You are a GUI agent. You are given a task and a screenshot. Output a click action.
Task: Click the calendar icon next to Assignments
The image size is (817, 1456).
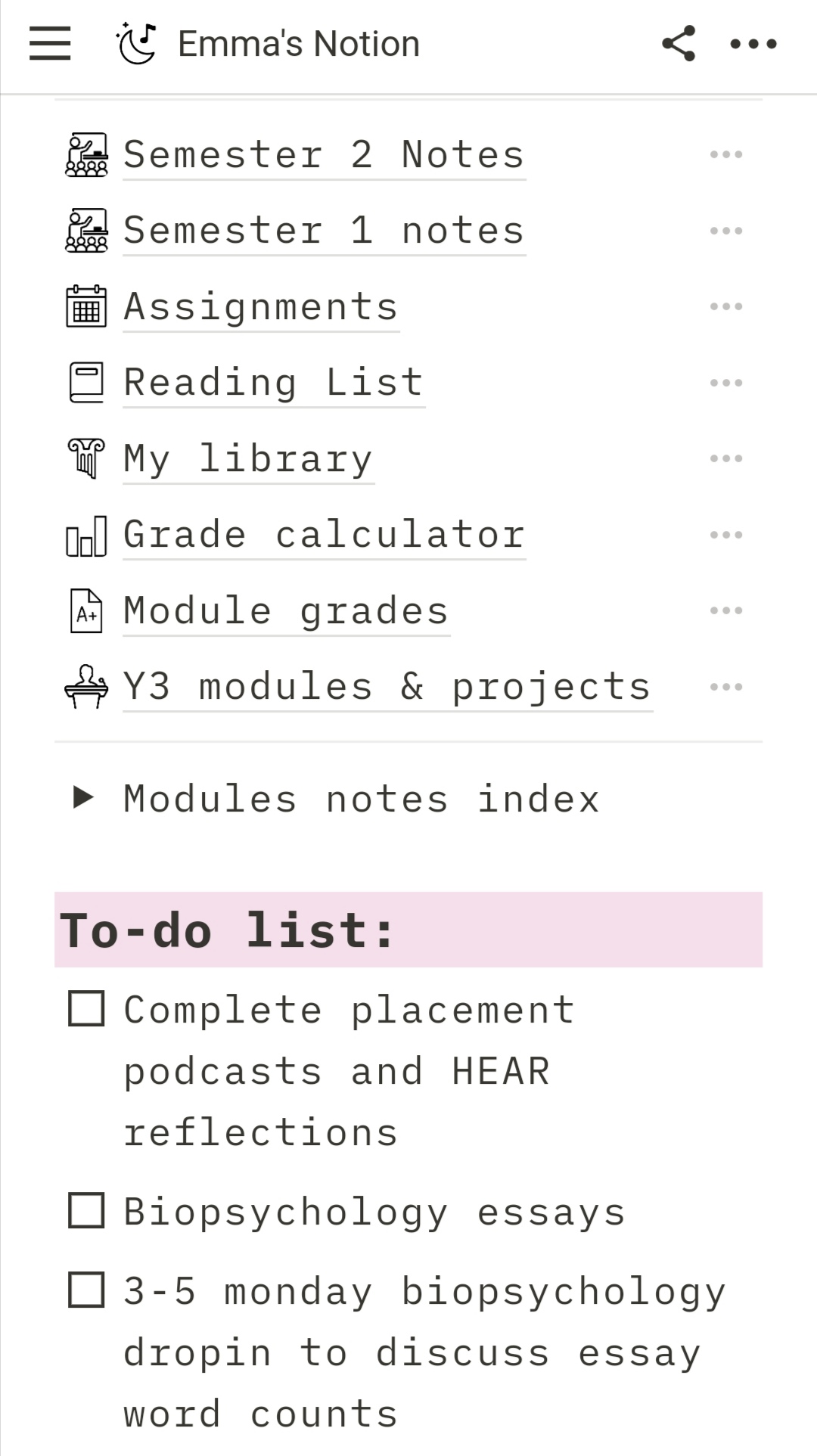pos(86,306)
